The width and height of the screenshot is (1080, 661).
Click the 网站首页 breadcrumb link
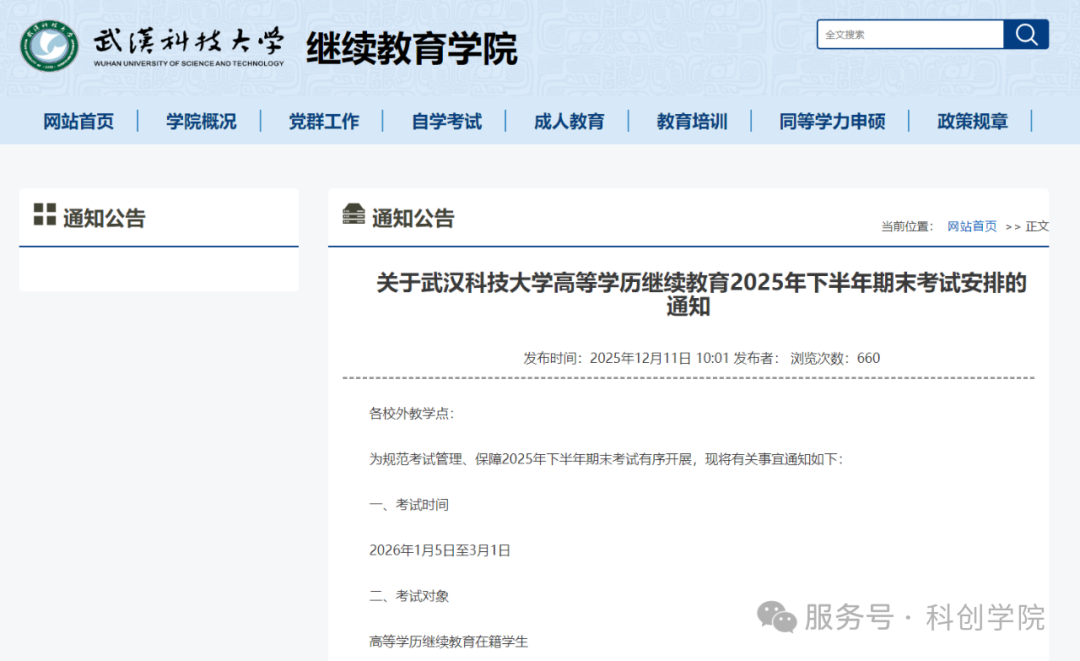(972, 226)
